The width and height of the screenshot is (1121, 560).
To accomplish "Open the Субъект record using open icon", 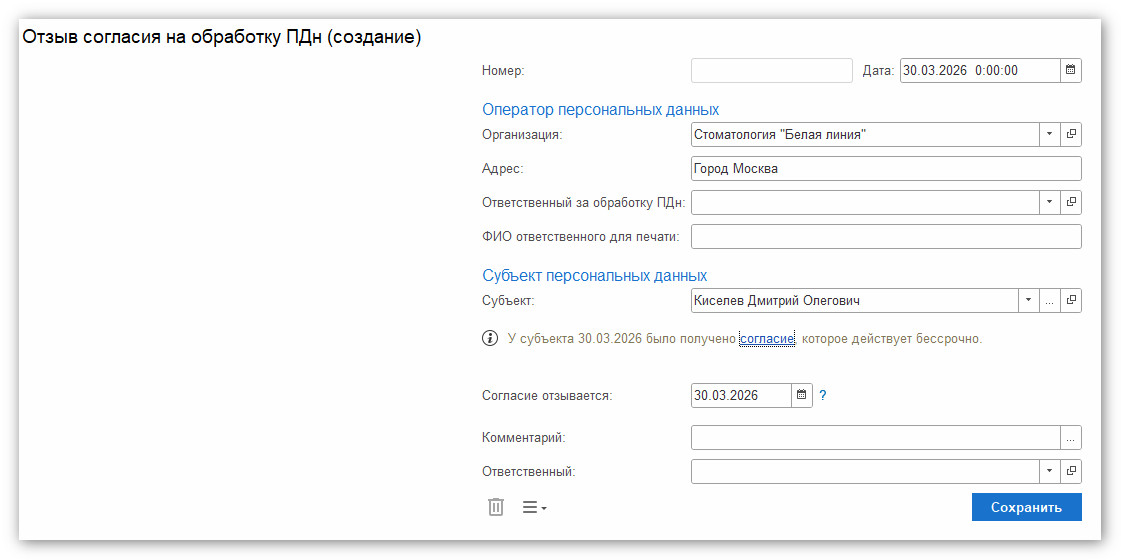I will tap(1070, 301).
